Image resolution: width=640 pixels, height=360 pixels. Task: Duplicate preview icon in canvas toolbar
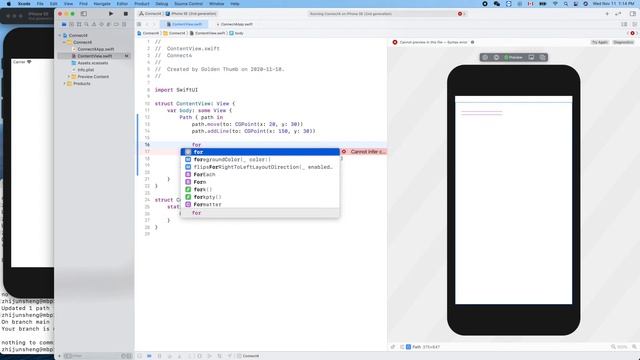click(542, 58)
